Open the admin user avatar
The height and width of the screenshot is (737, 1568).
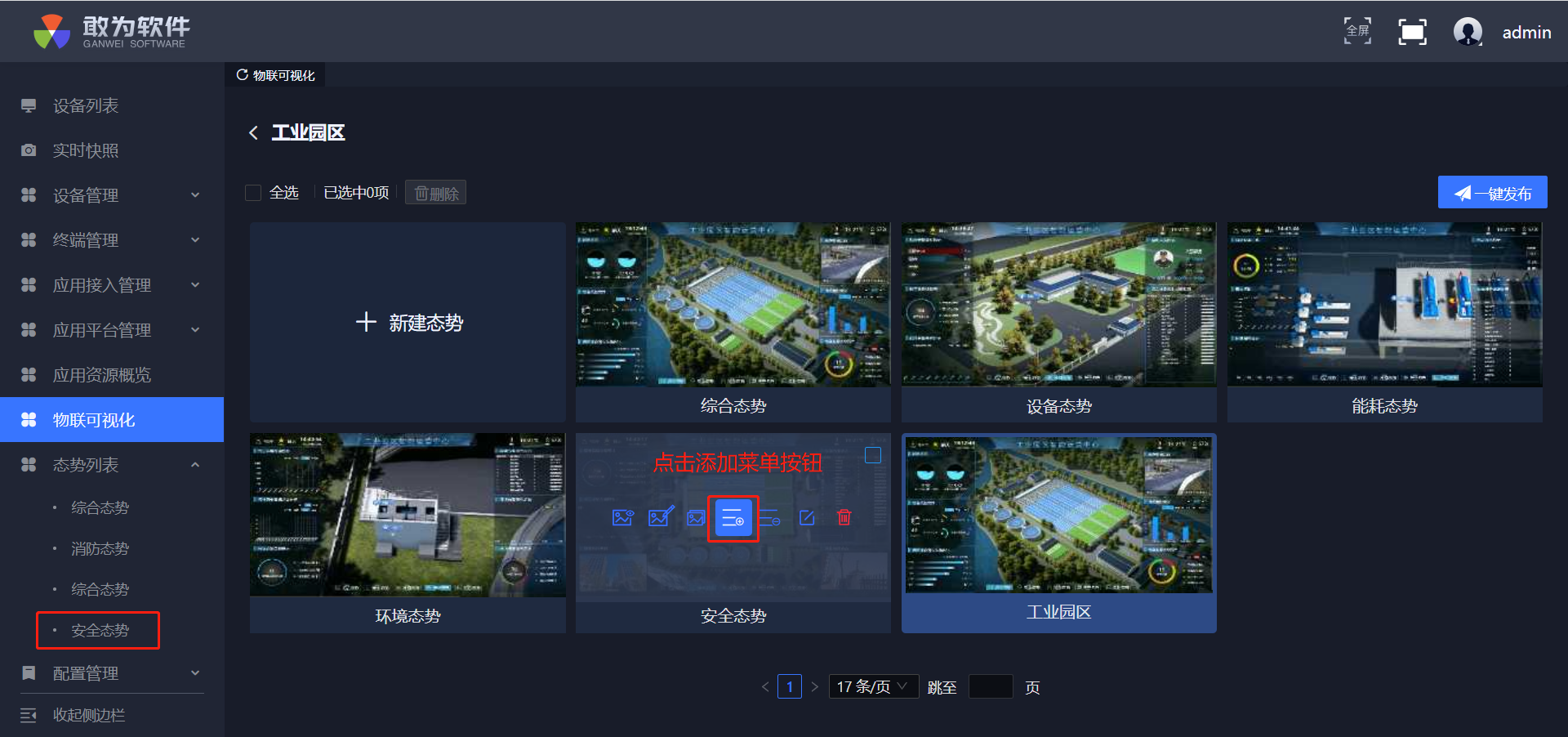pos(1468,32)
